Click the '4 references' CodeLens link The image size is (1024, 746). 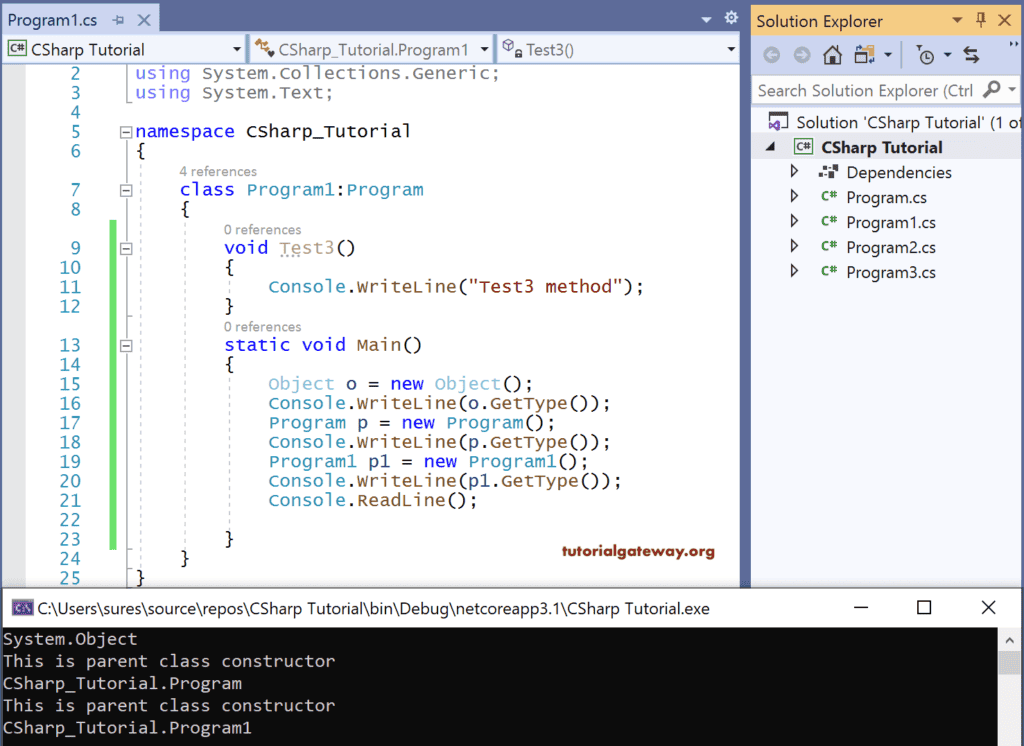point(218,171)
